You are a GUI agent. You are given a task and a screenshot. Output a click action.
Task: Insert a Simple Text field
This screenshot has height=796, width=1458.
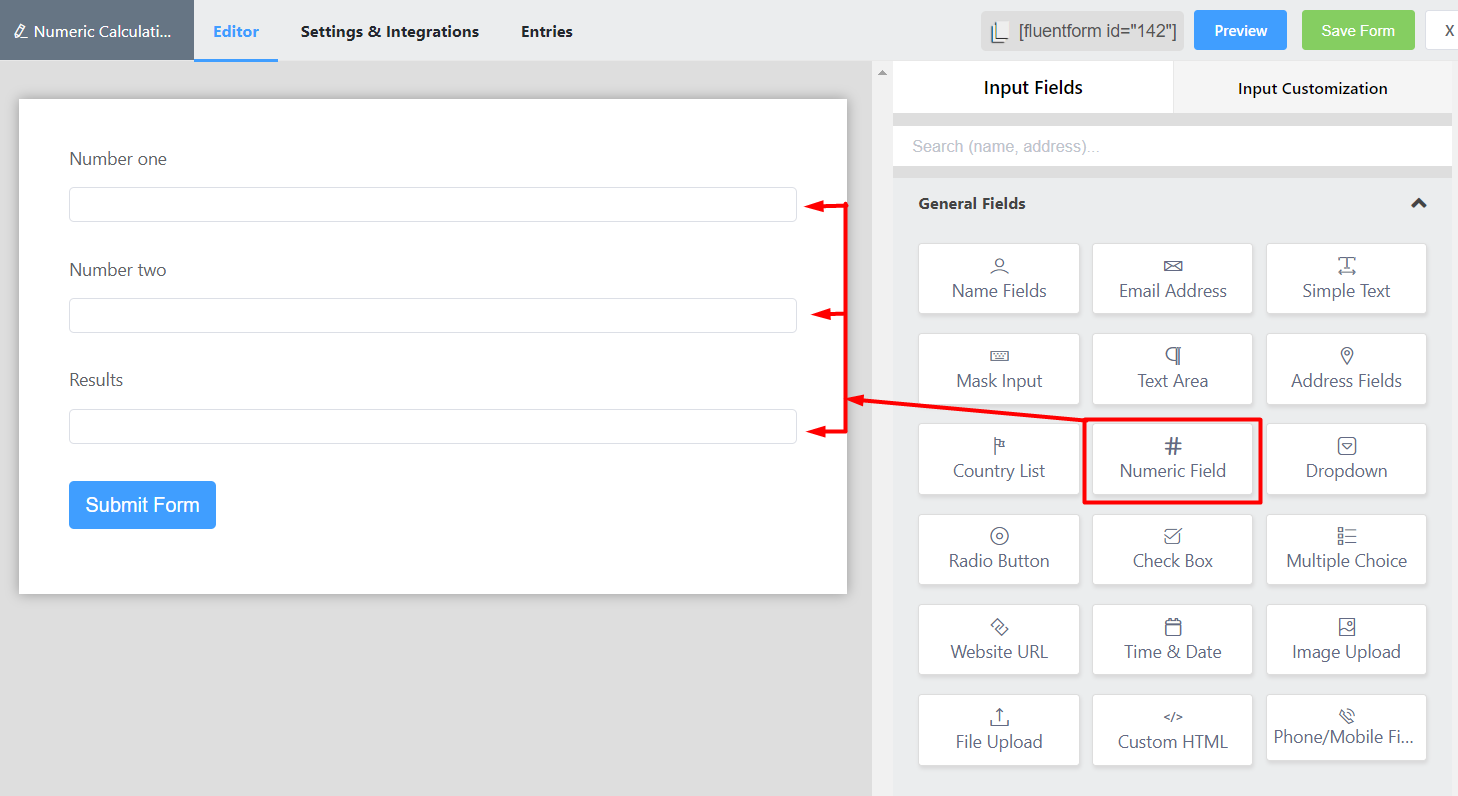(x=1346, y=279)
